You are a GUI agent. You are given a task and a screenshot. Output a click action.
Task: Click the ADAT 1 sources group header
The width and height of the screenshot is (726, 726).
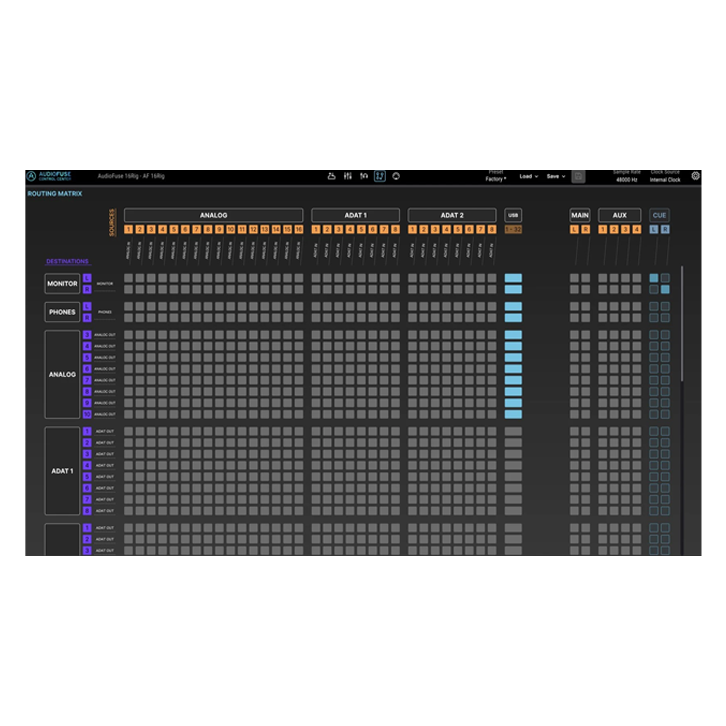click(356, 215)
